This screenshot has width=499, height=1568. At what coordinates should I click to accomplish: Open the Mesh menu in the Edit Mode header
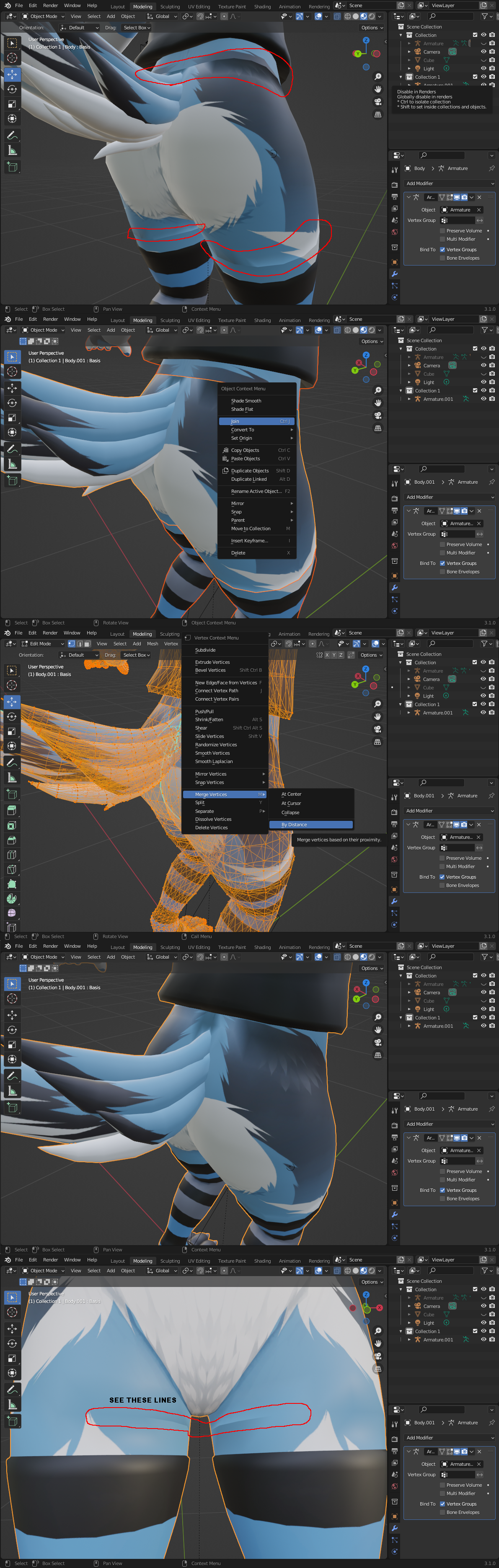click(x=153, y=643)
